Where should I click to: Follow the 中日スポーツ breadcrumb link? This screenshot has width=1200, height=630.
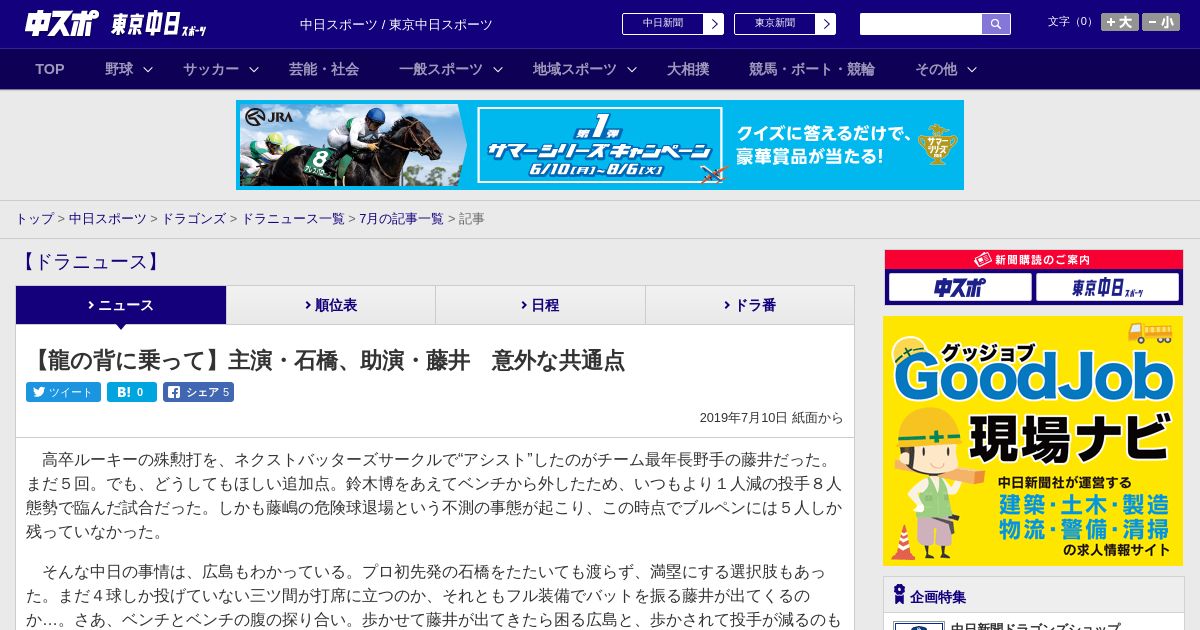tap(108, 219)
